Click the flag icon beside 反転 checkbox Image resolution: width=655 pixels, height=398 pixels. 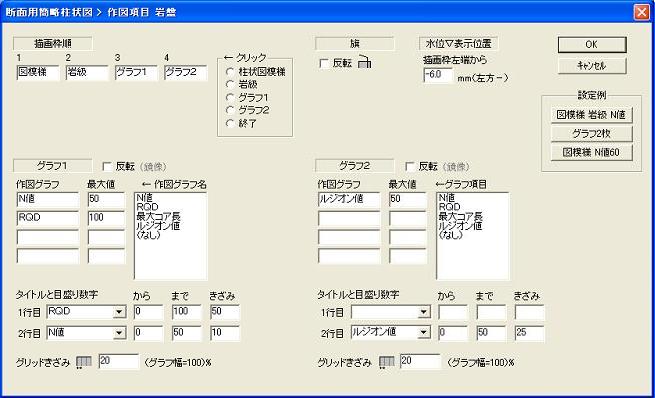[x=365, y=62]
